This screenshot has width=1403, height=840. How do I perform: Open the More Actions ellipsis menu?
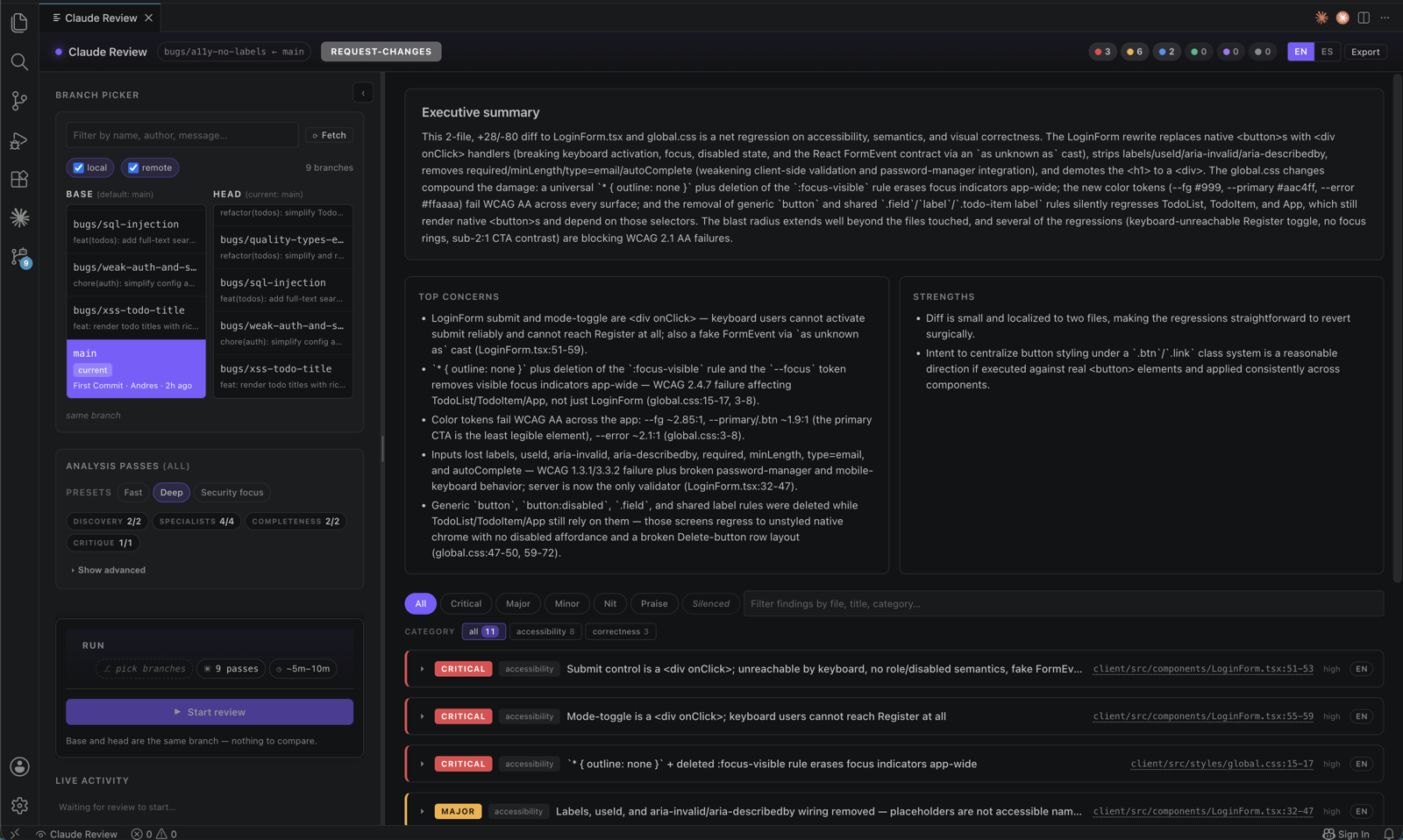[1385, 18]
